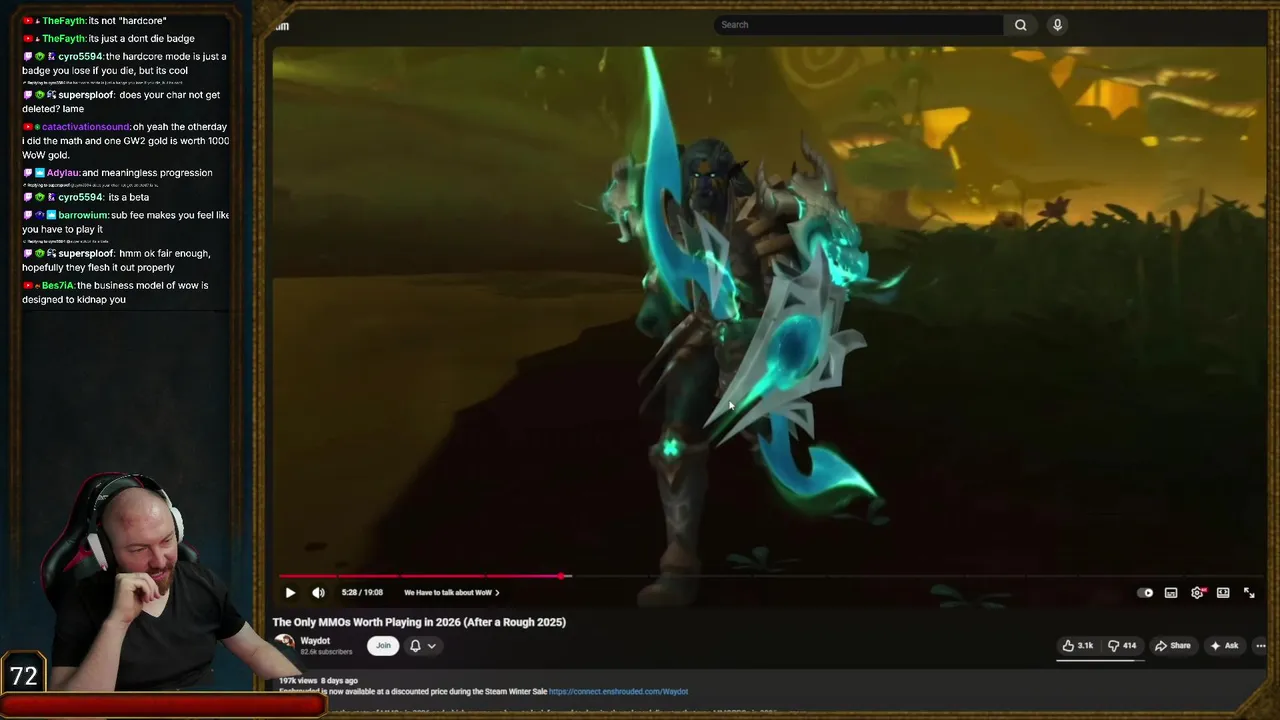Screen dimensions: 1280x720
Task: Toggle subtitles/captions button
Action: click(1171, 593)
